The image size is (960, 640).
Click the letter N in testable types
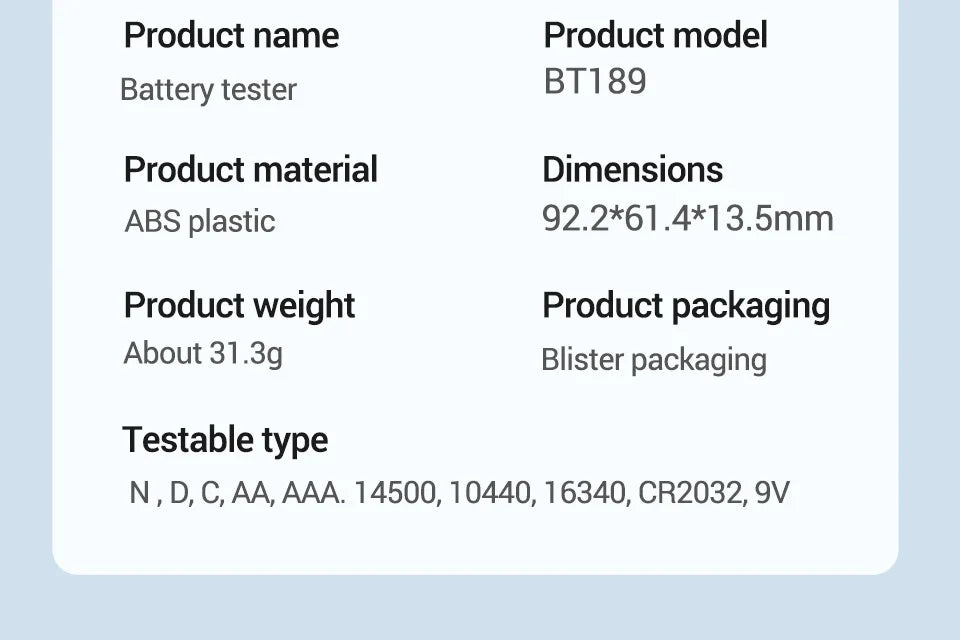click(139, 493)
